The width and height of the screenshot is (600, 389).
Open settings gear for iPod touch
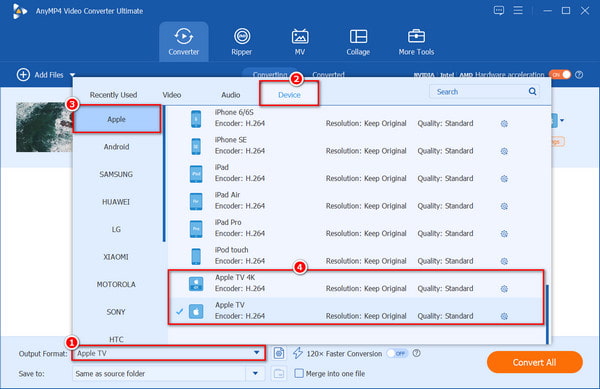504,261
